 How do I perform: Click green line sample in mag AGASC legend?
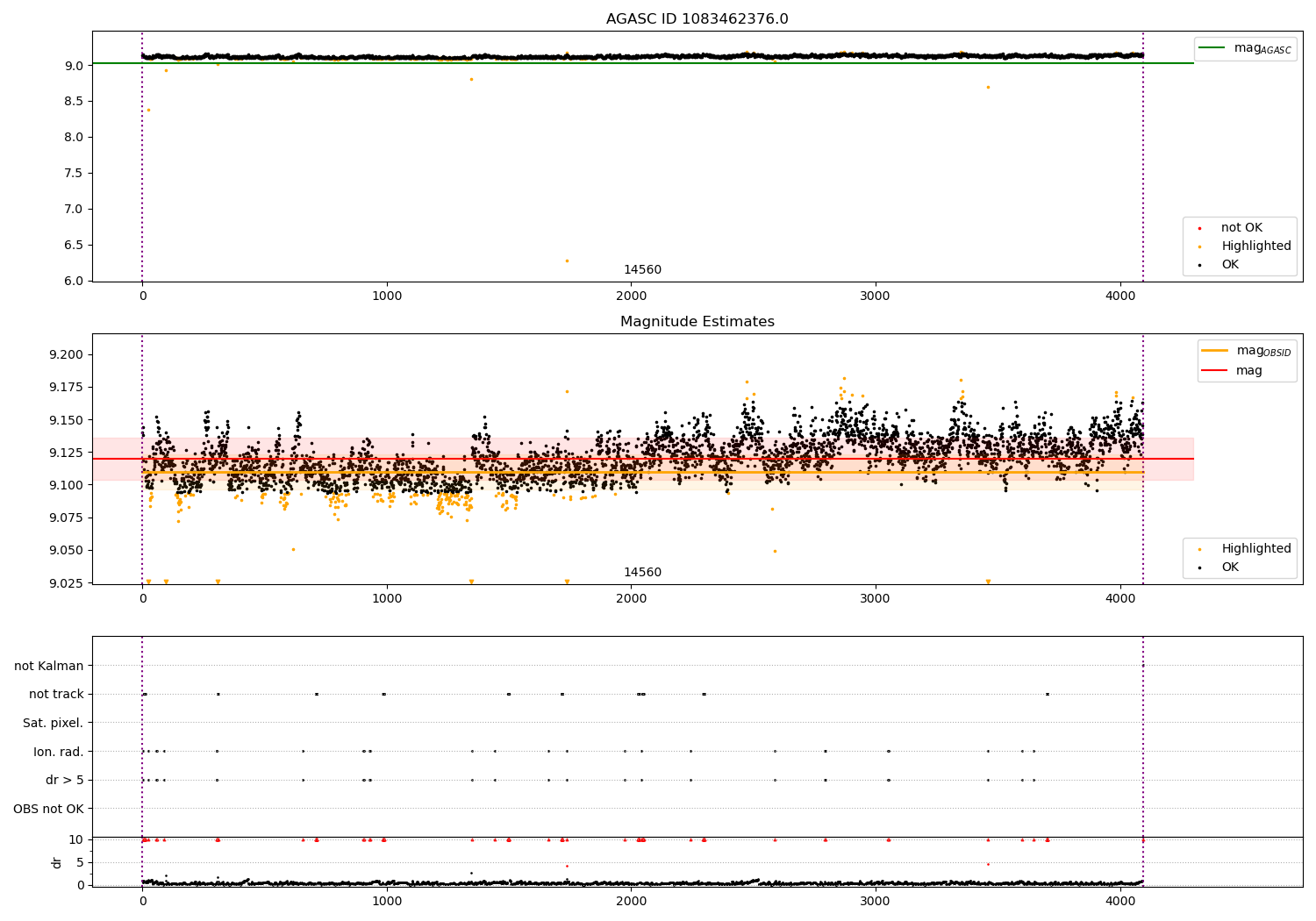click(1212, 48)
